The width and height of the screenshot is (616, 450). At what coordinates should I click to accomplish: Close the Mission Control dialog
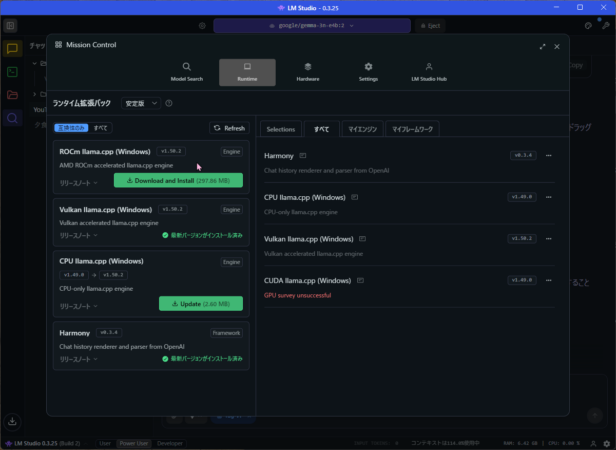557,46
